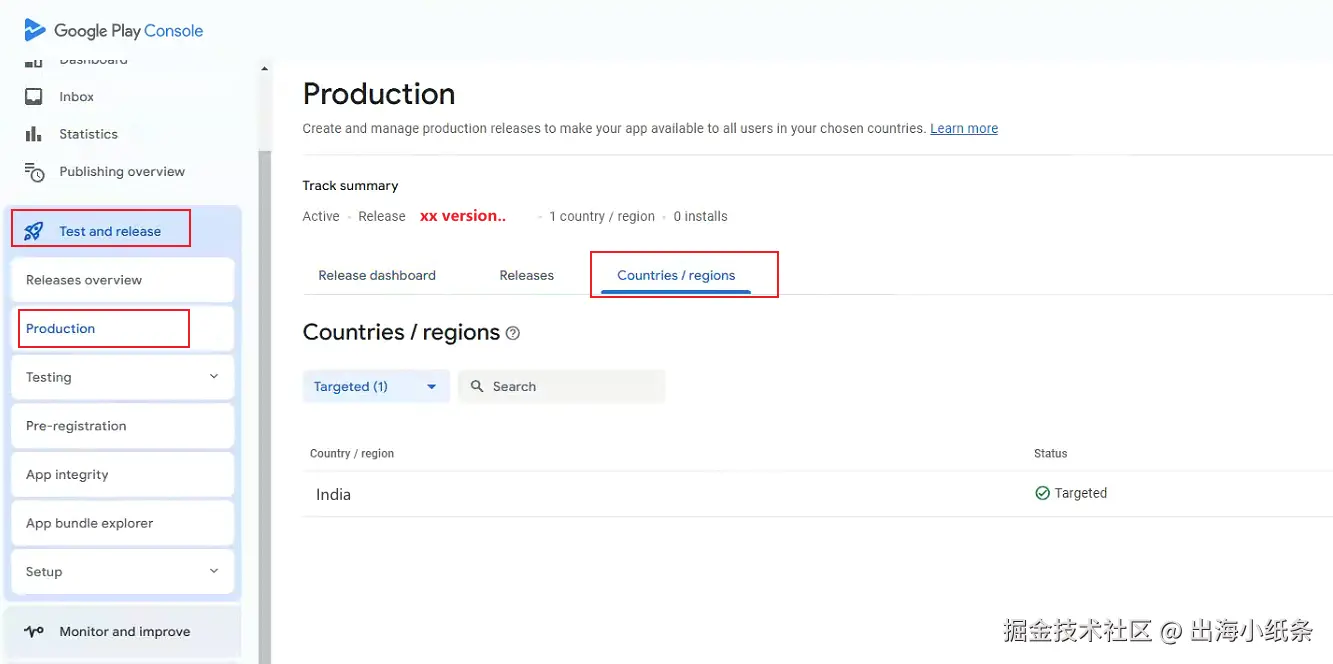Viewport: 1333px width, 664px height.
Task: Click the sidebar scroll up arrow
Action: click(265, 70)
